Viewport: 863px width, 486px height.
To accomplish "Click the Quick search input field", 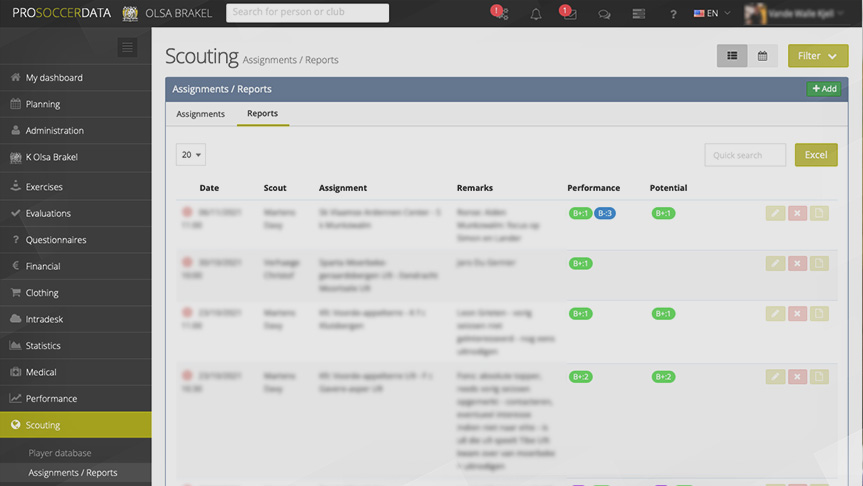I will tap(745, 155).
